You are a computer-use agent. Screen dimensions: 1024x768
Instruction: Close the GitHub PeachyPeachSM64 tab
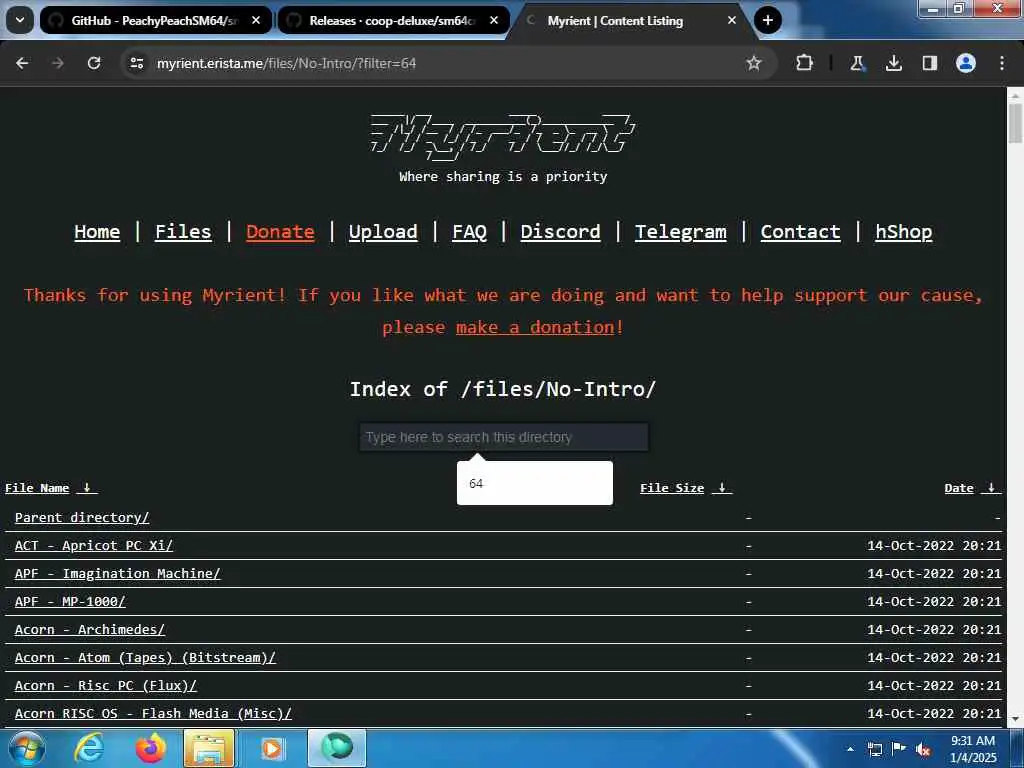[256, 20]
